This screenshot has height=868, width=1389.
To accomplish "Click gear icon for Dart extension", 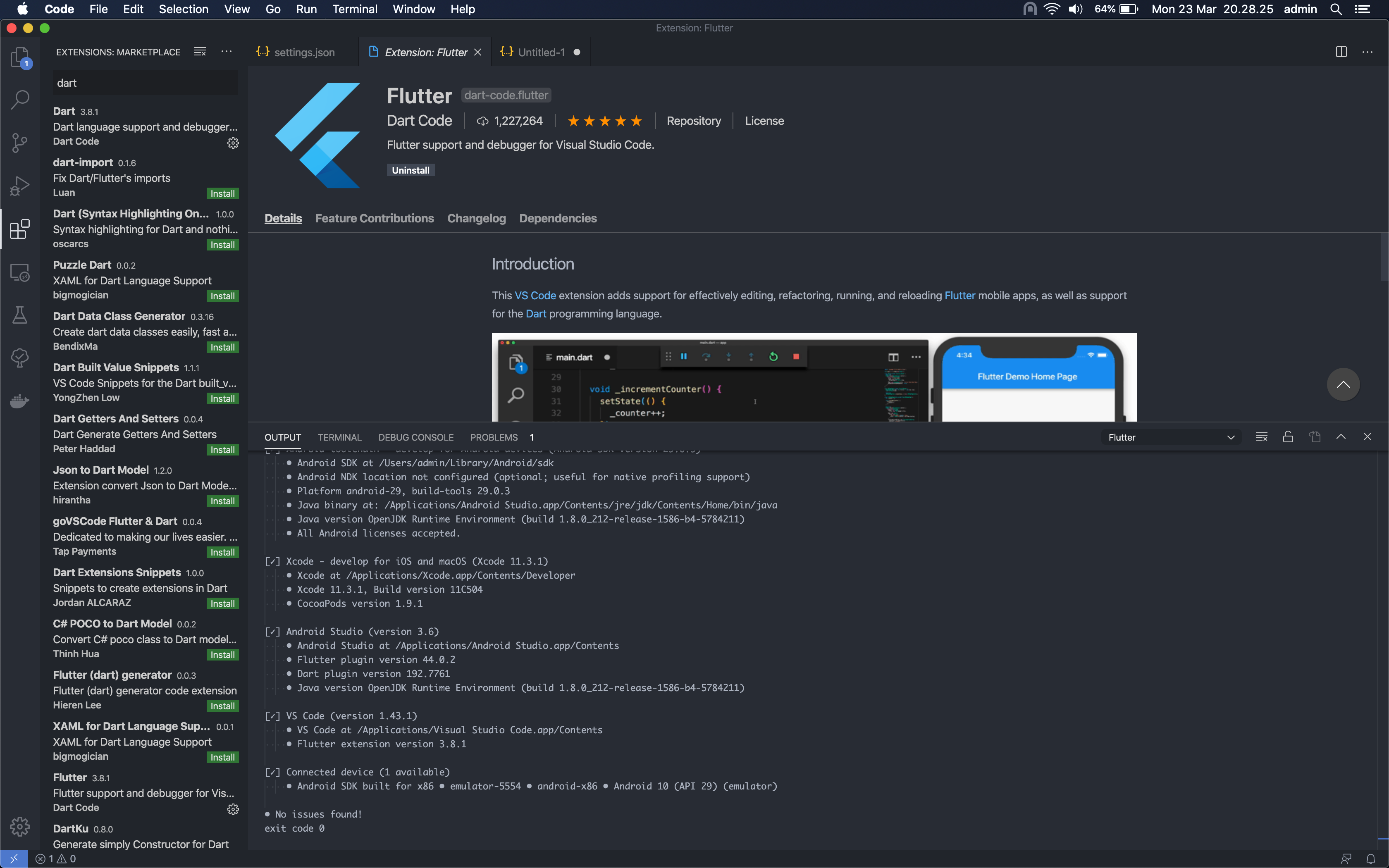I will (233, 143).
